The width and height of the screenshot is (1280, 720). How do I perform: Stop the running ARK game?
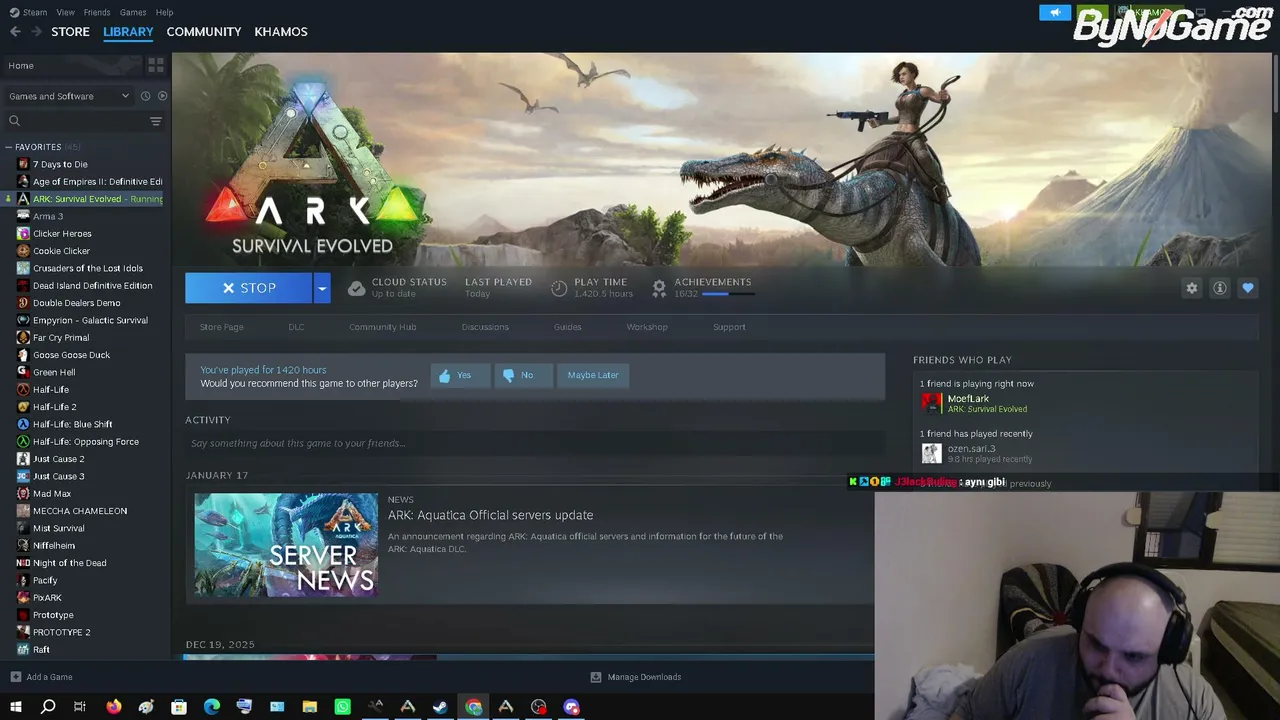click(249, 288)
